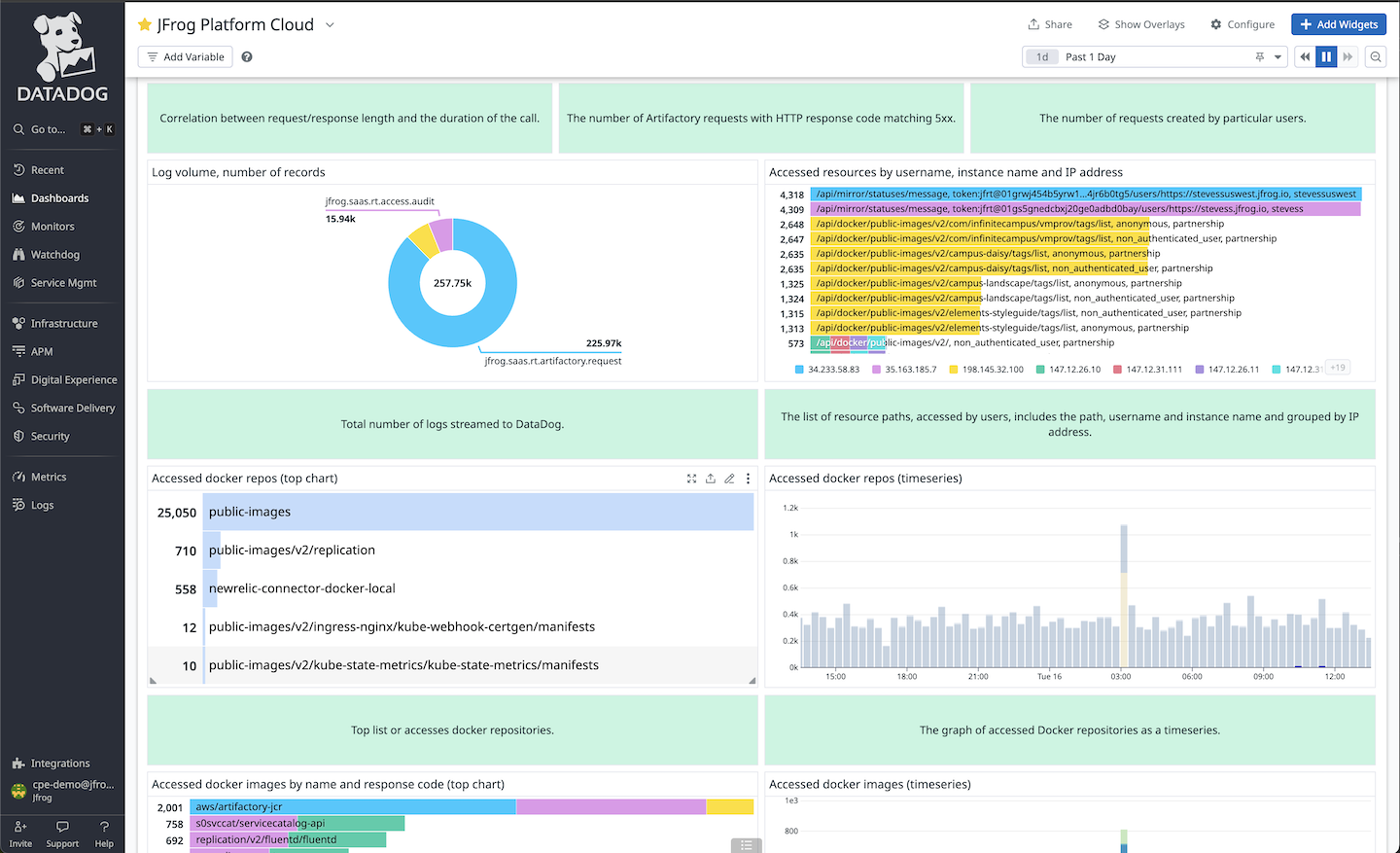Navigate to APM in the sidebar
The width and height of the screenshot is (1400, 853).
tap(41, 351)
